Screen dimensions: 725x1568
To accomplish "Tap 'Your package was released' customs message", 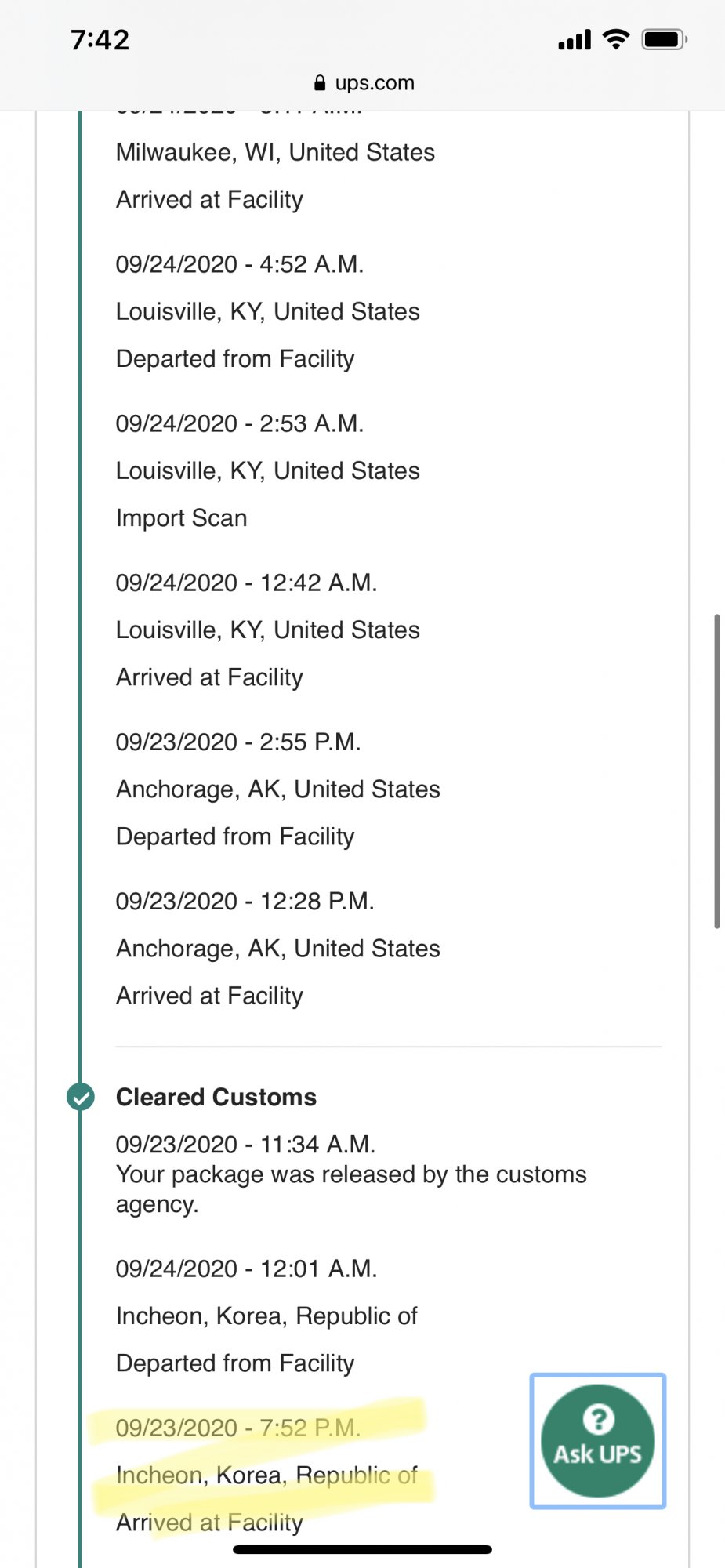I will pos(351,1189).
